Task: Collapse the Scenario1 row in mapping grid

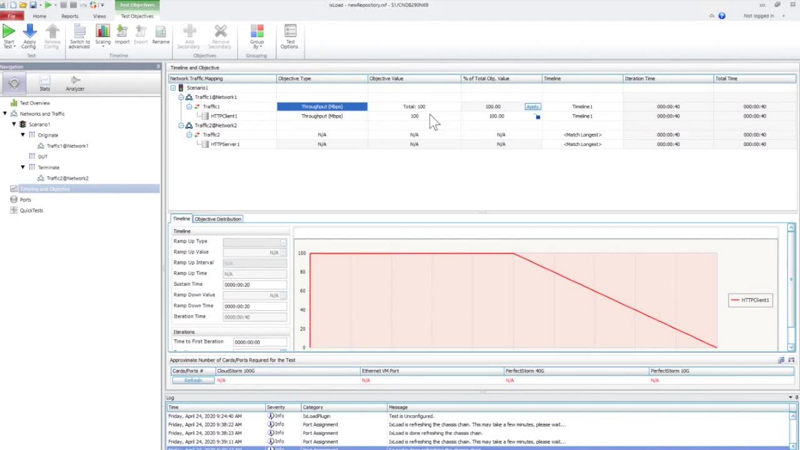Action: (173, 88)
